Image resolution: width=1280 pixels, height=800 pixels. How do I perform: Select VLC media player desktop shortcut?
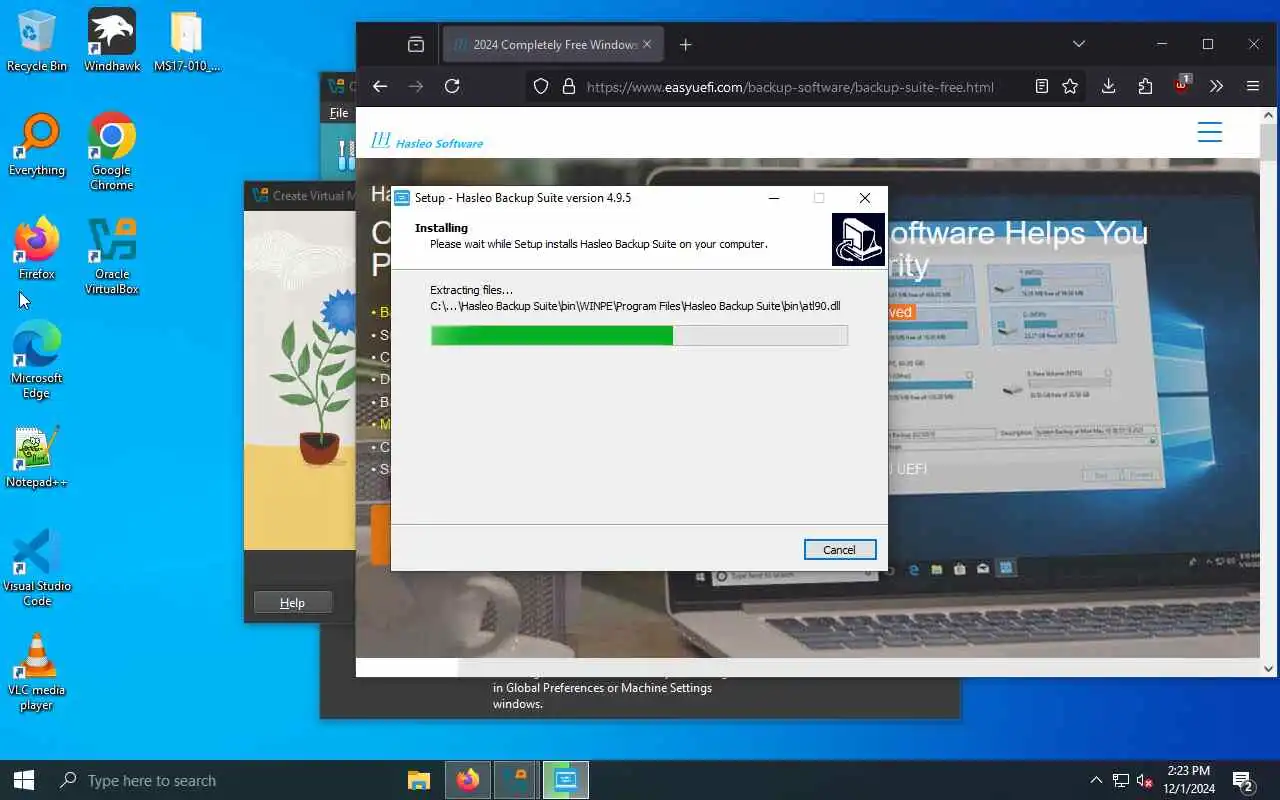[x=37, y=672]
